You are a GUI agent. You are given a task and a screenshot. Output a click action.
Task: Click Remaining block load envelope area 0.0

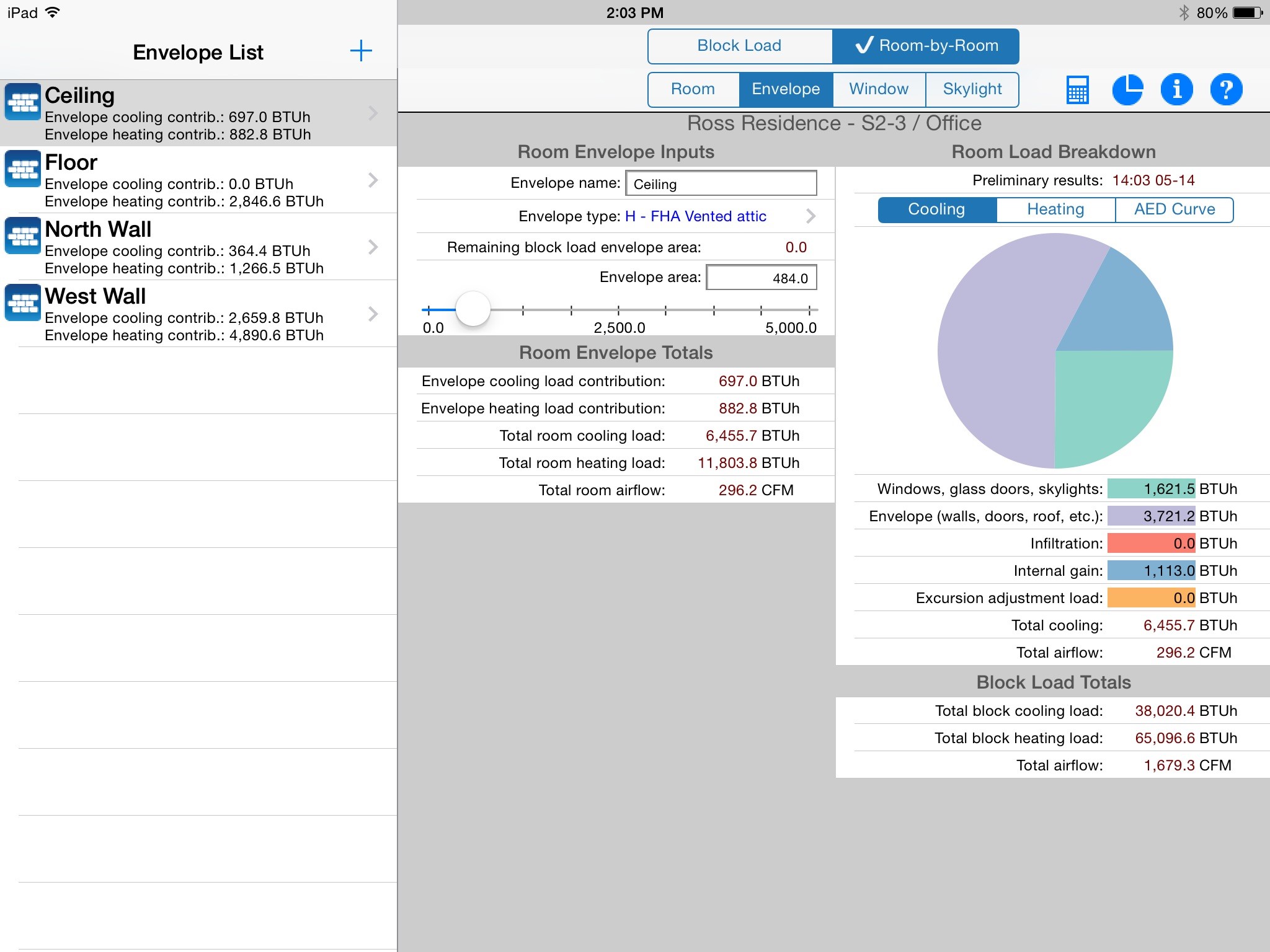pyautogui.click(x=796, y=247)
